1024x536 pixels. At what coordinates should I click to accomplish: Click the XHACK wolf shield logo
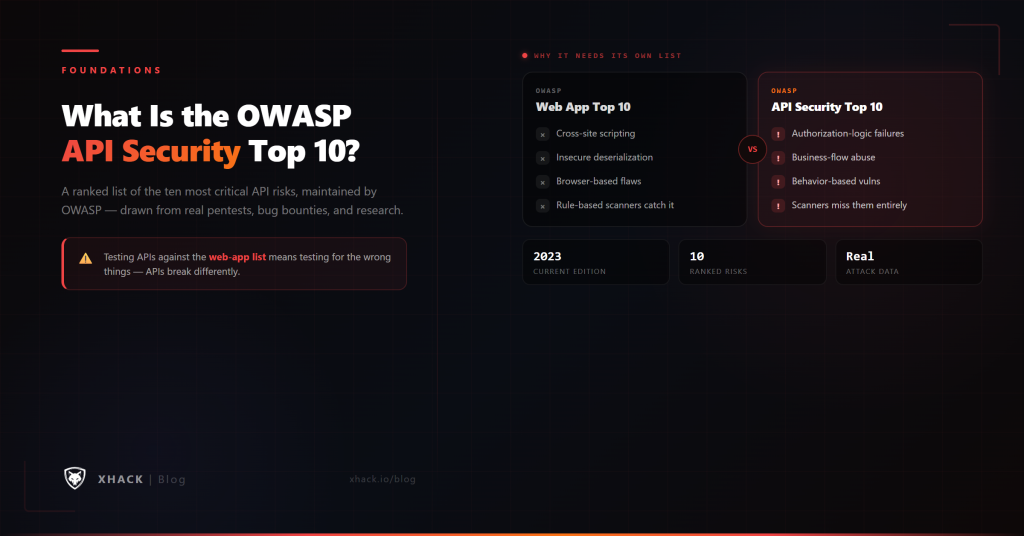pos(74,479)
